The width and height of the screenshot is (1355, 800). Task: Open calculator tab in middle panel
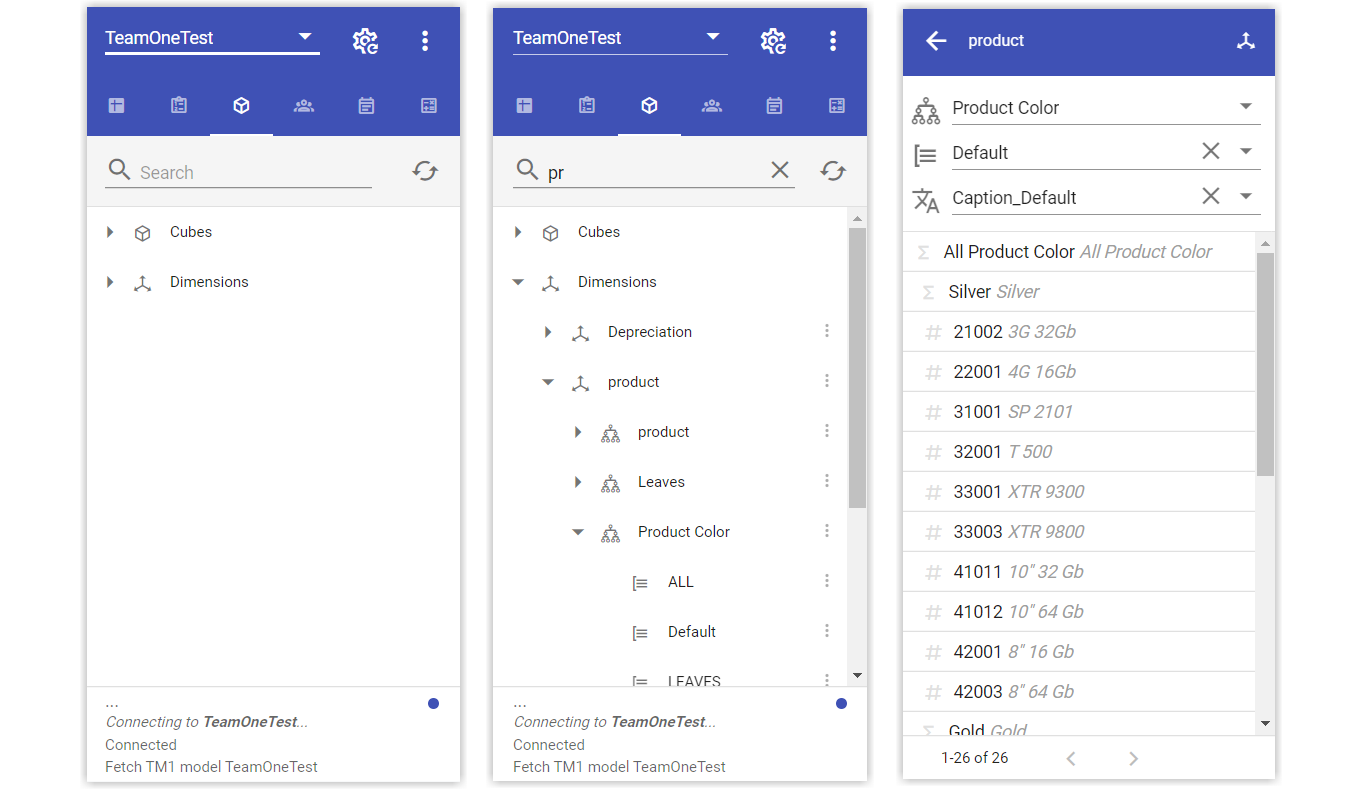837,105
